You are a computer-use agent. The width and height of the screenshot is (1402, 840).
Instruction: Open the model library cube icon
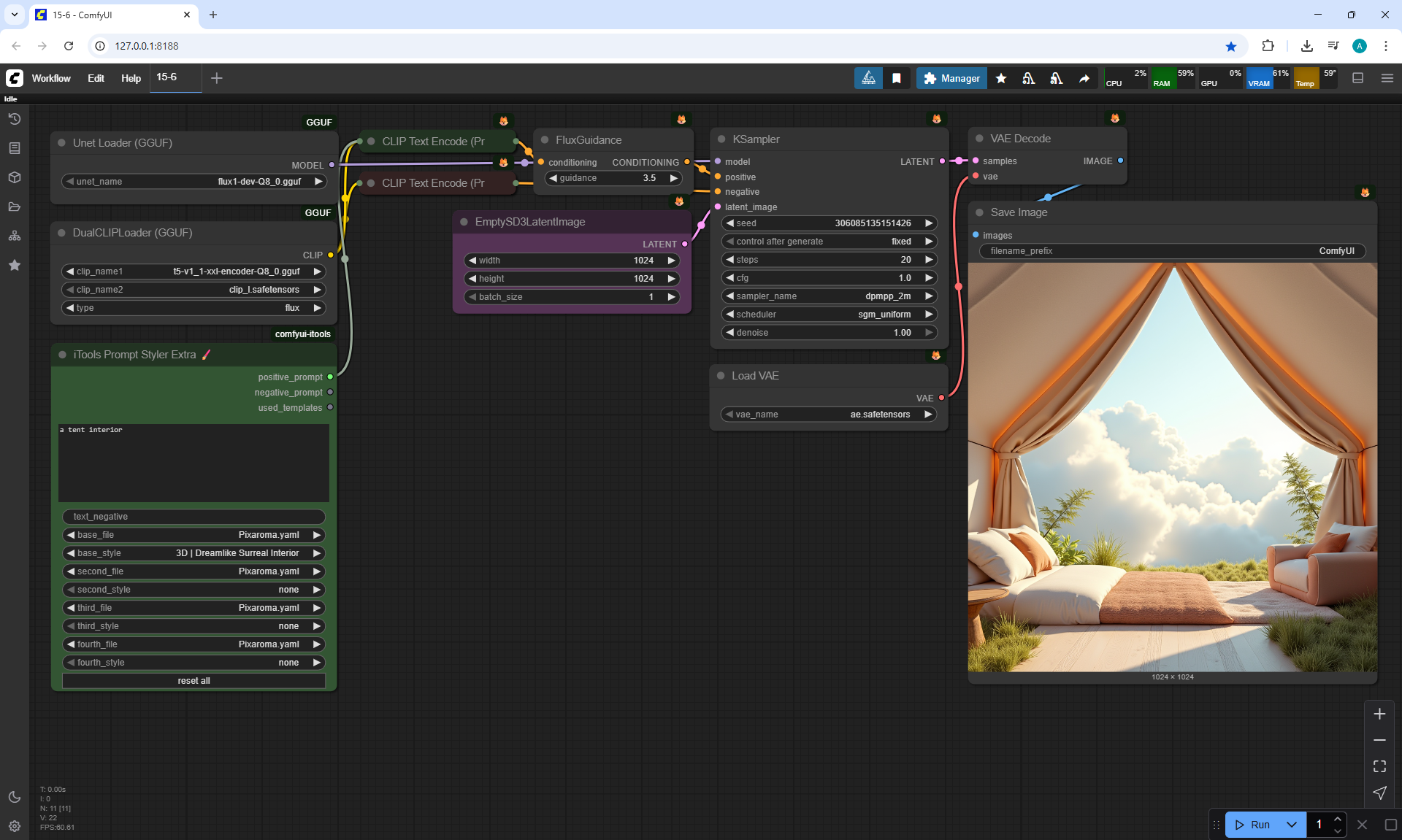[14, 177]
